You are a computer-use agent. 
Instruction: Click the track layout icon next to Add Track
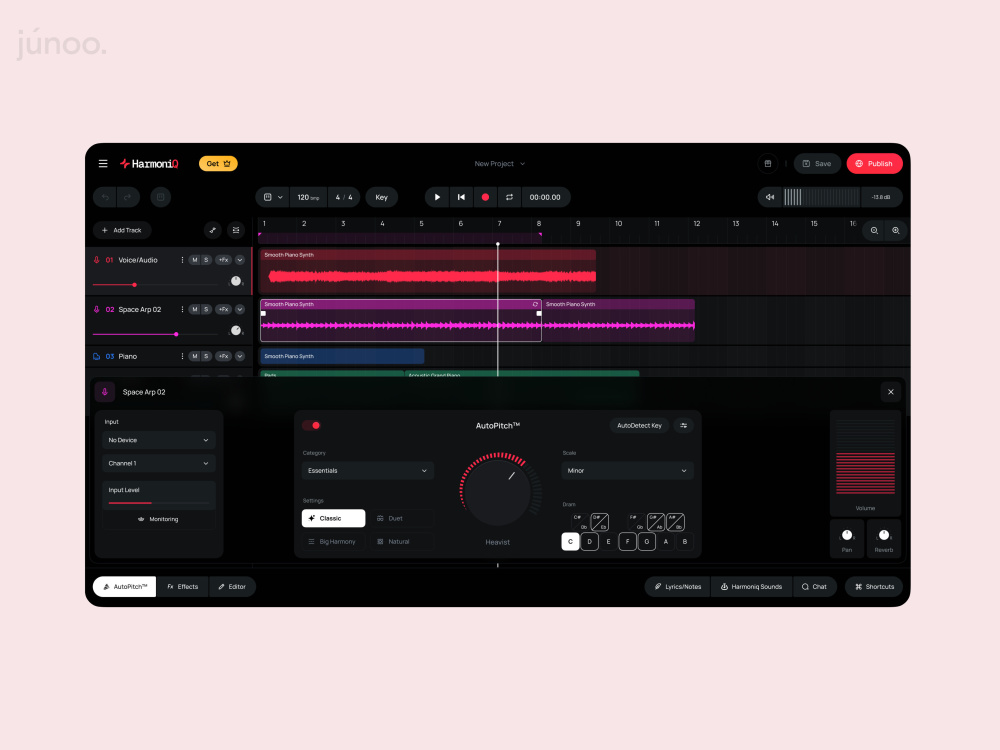[236, 230]
